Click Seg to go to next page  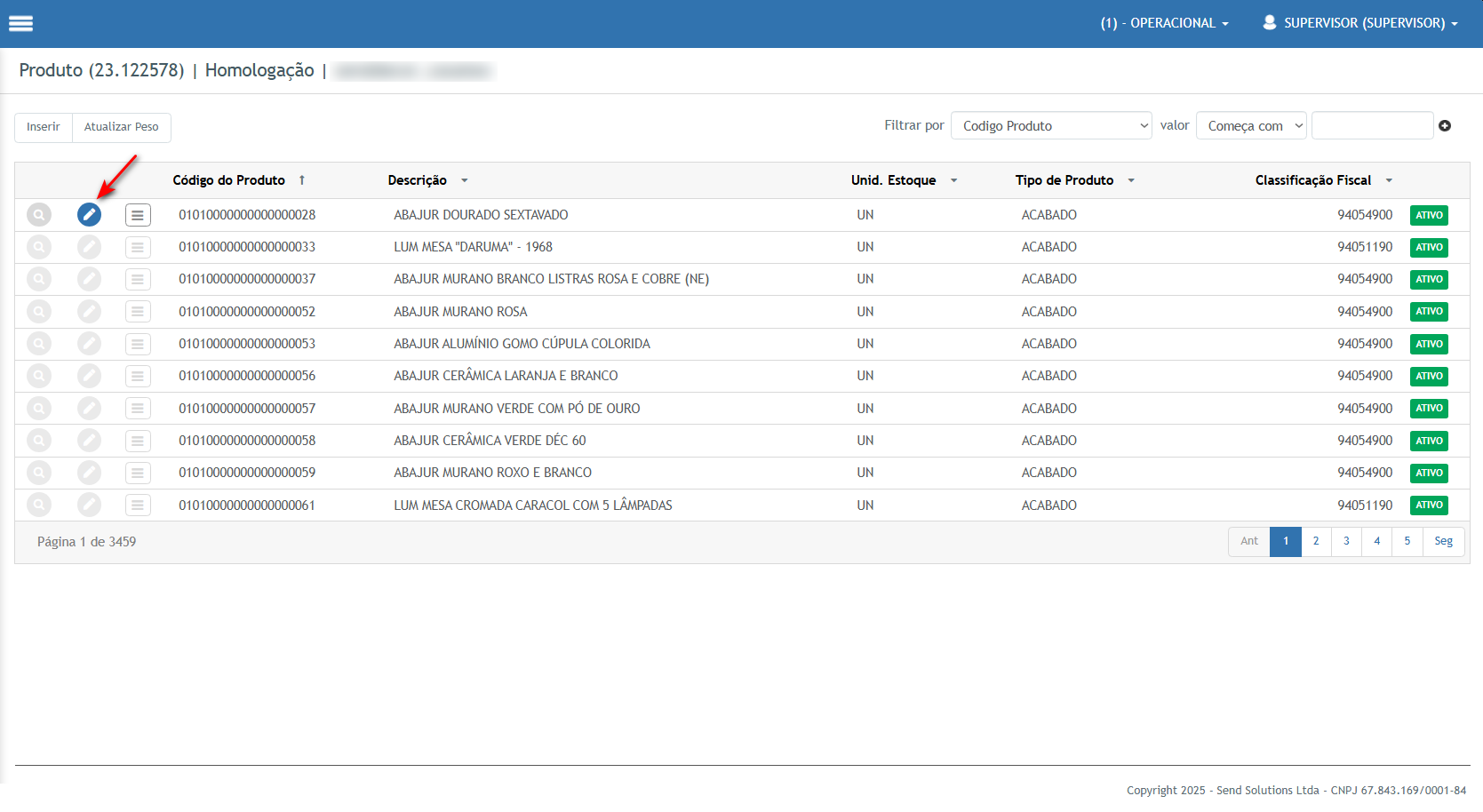pyautogui.click(x=1443, y=541)
